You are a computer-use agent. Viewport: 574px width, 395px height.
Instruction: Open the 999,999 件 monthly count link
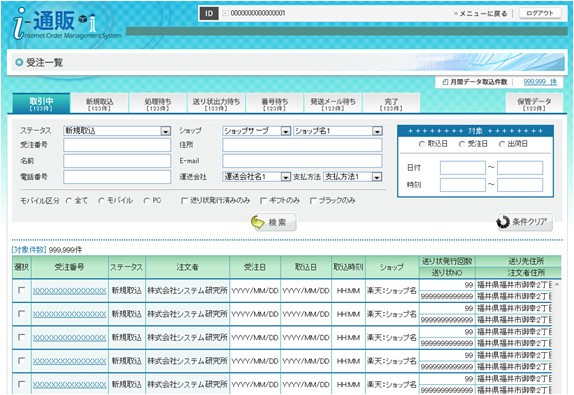pos(540,82)
